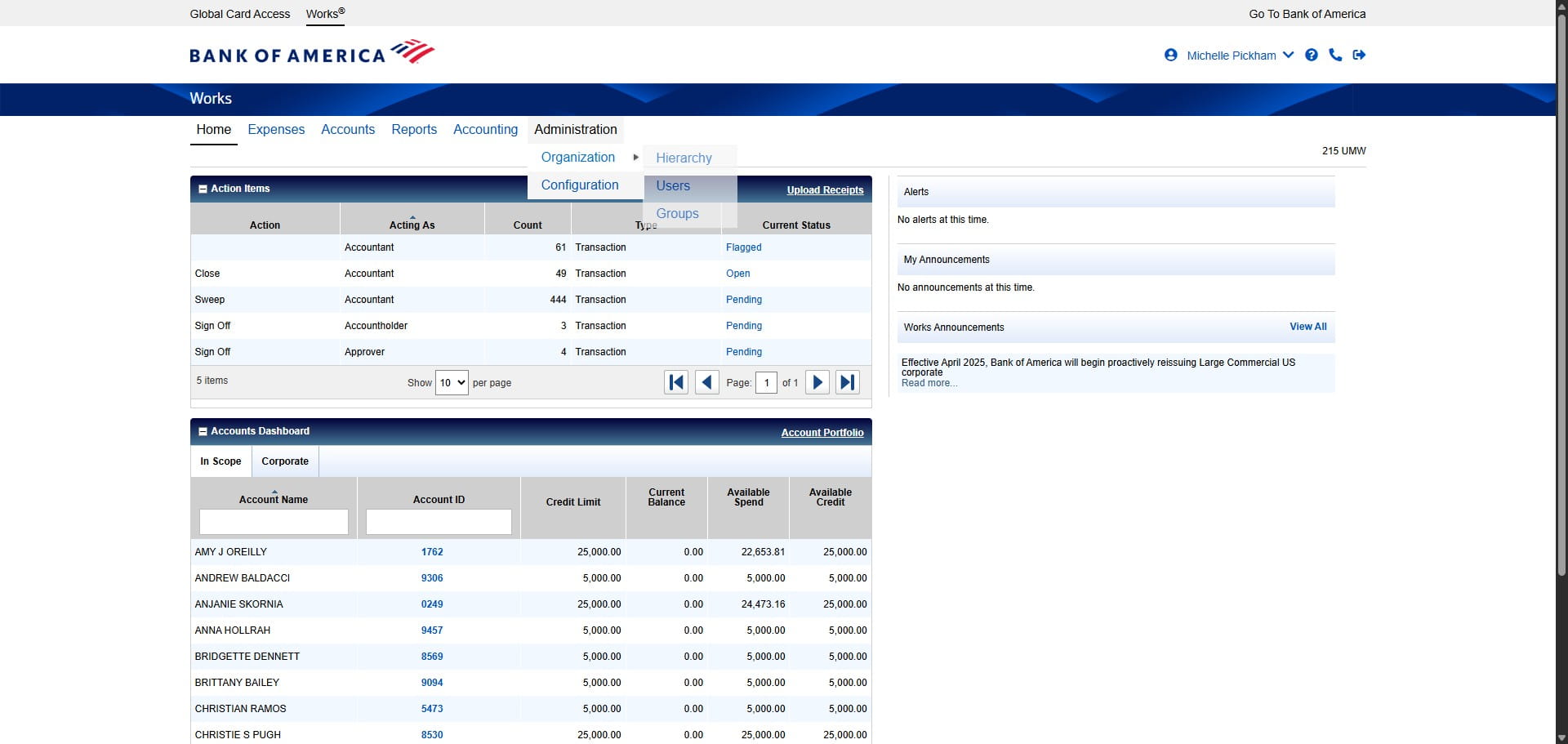The image size is (1568, 744).
Task: Click the Account Name filter field
Action: point(274,522)
